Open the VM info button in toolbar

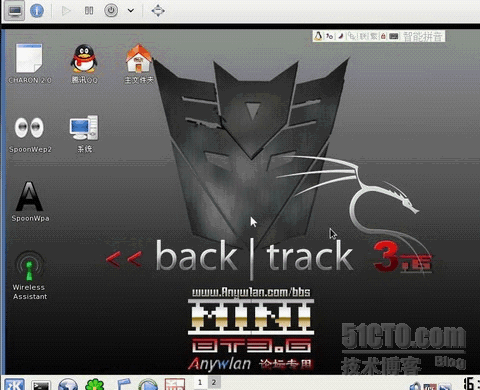pyautogui.click(x=37, y=11)
